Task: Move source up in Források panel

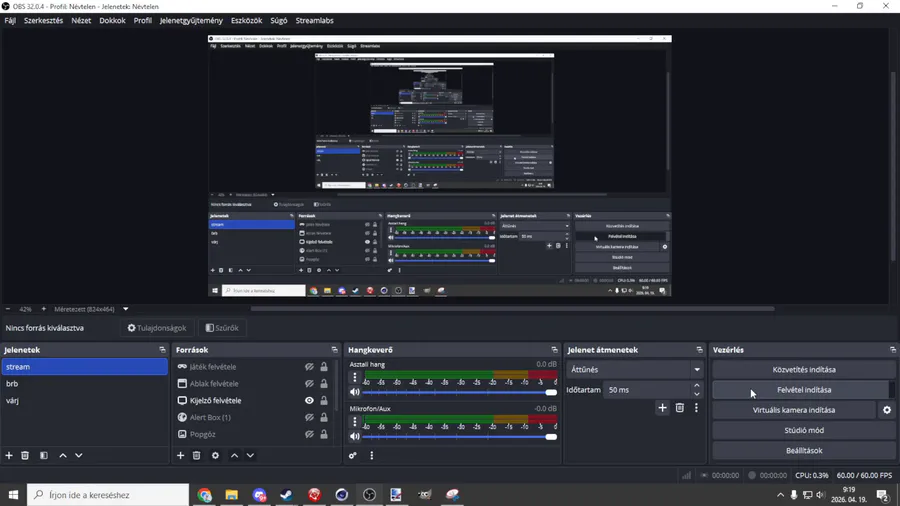Action: coord(234,456)
